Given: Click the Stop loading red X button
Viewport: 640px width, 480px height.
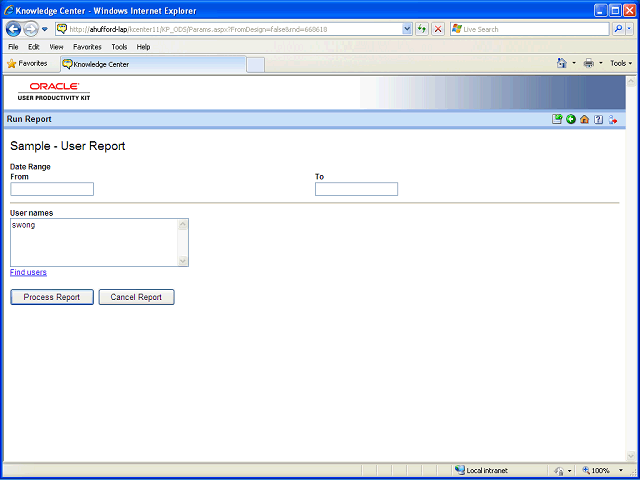Looking at the screenshot, I should (x=438, y=29).
